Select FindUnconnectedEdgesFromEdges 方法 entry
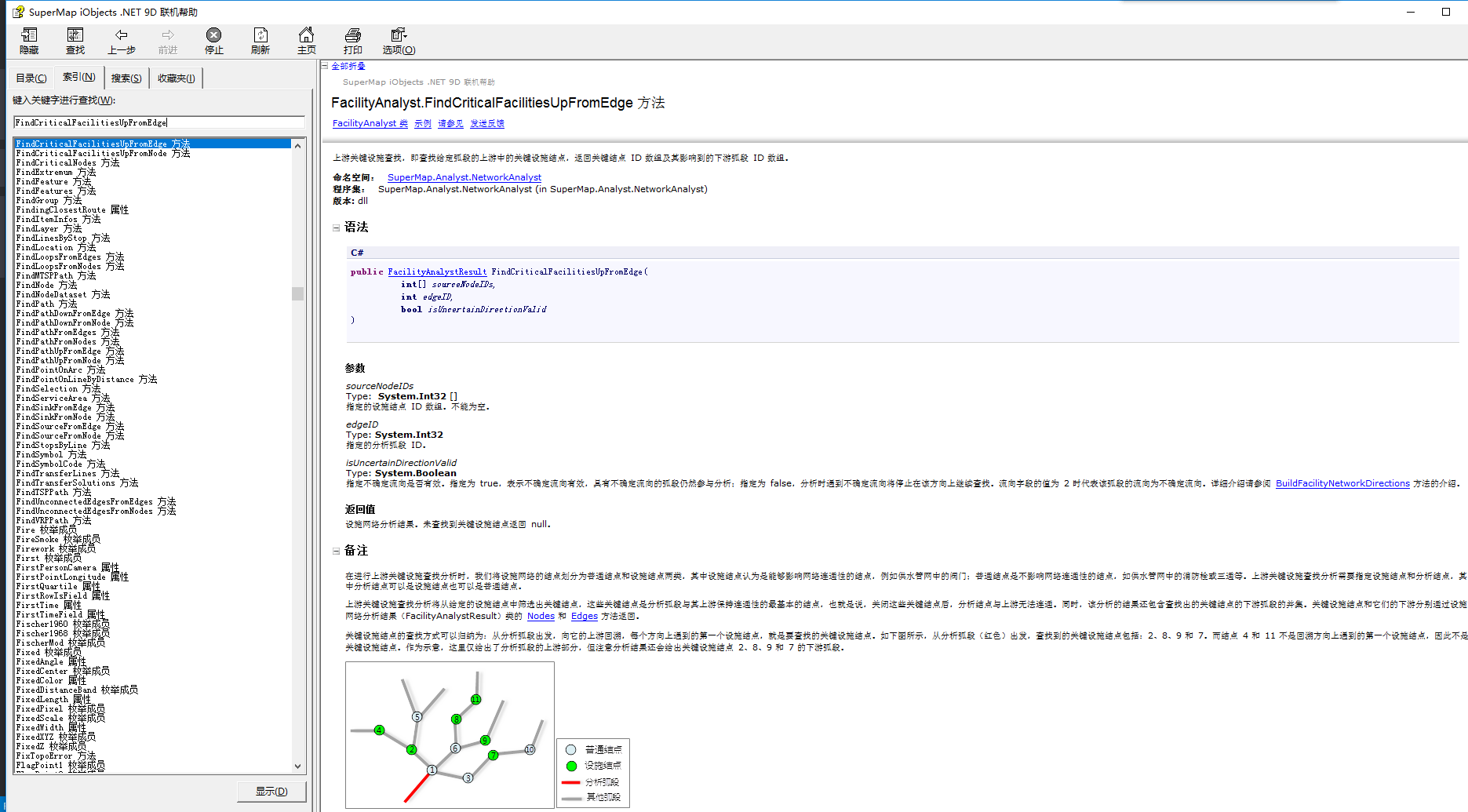The image size is (1468, 812). (96, 501)
